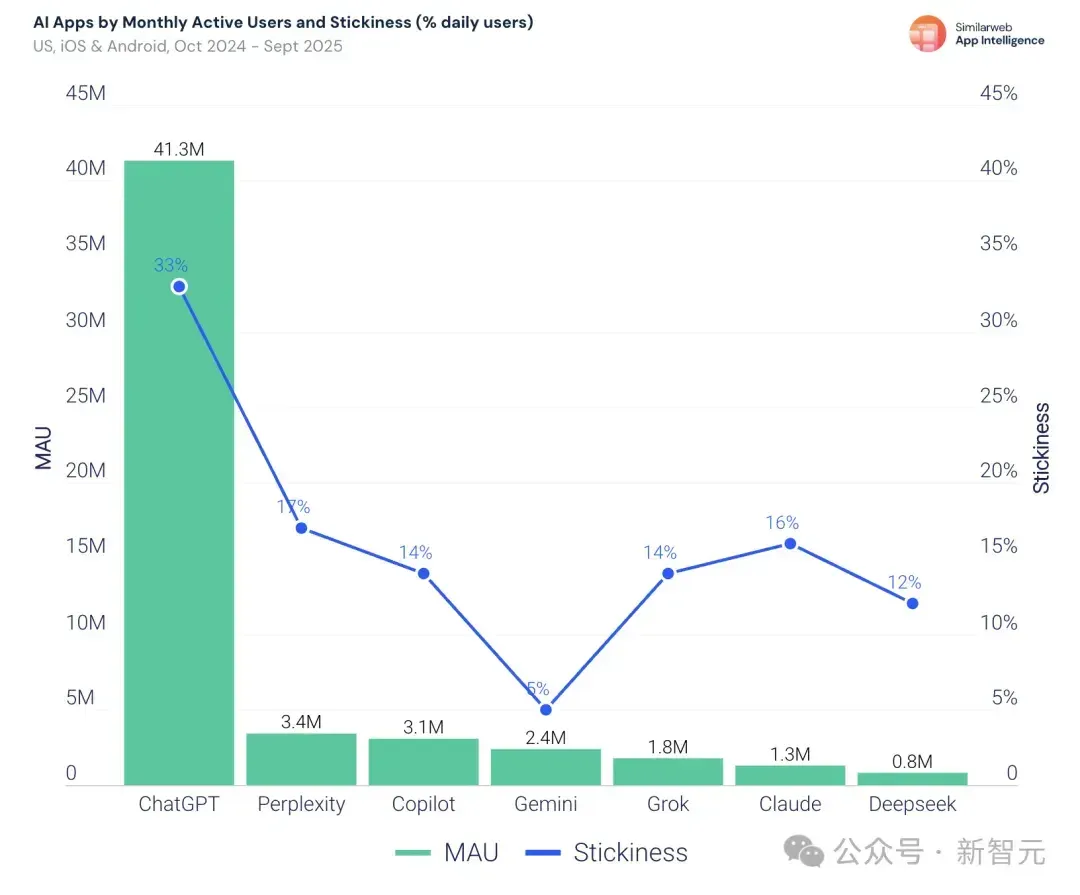Click the ChatGPT 41.3M bar
Screen dimensions: 1080x895
point(179,473)
